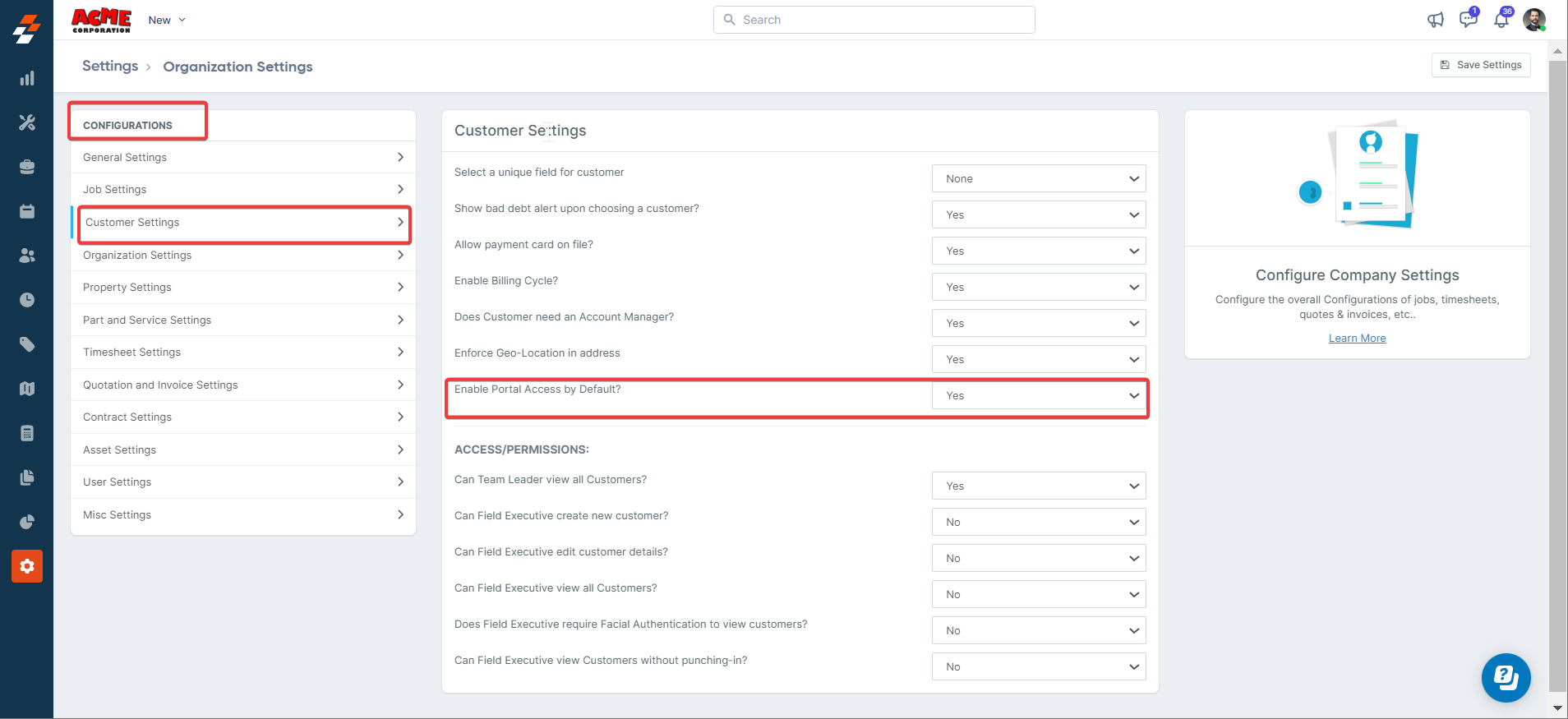
Task: Open the chat messages icon in header
Action: [x=1468, y=20]
